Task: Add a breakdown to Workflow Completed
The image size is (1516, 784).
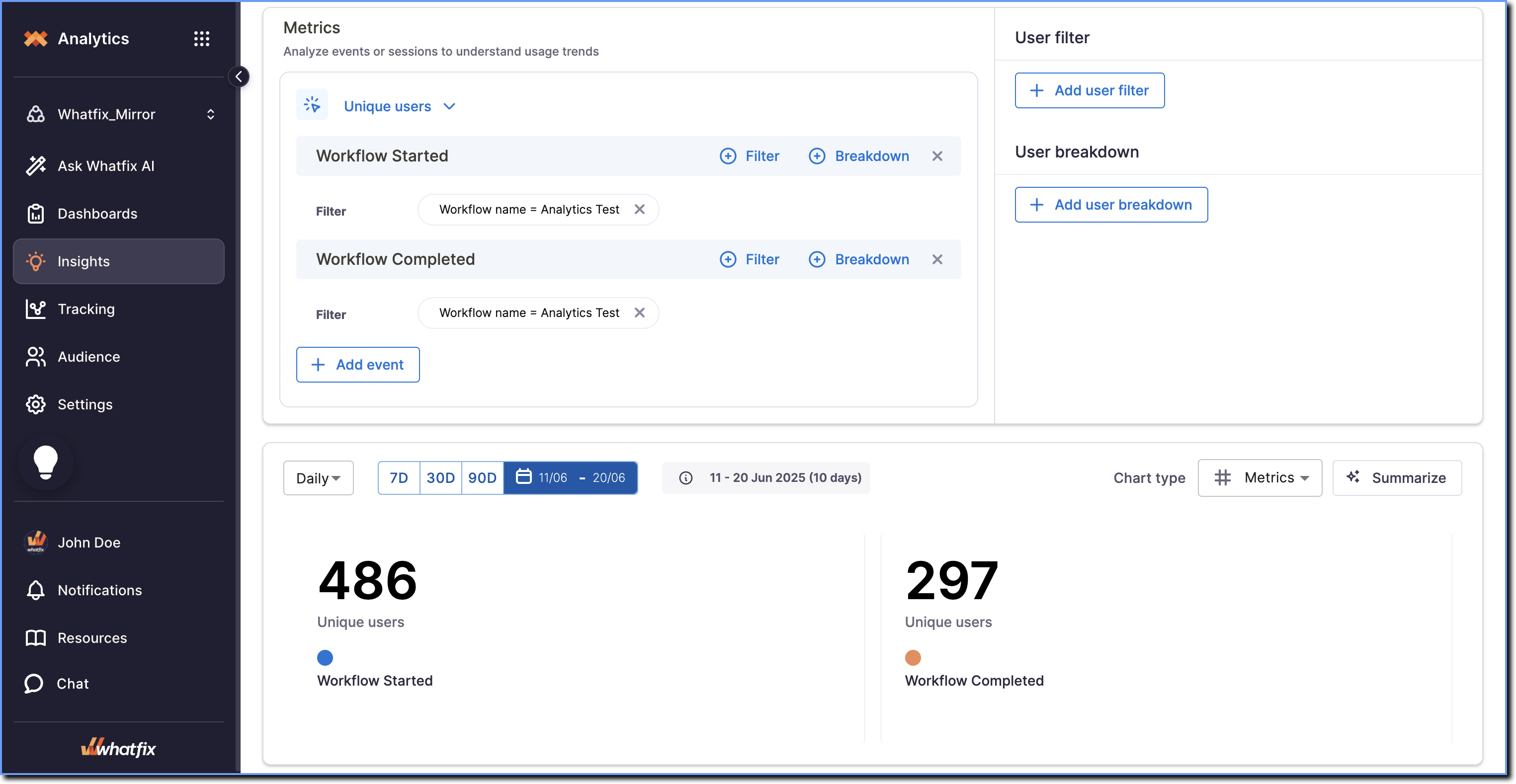Action: pyautogui.click(x=858, y=259)
